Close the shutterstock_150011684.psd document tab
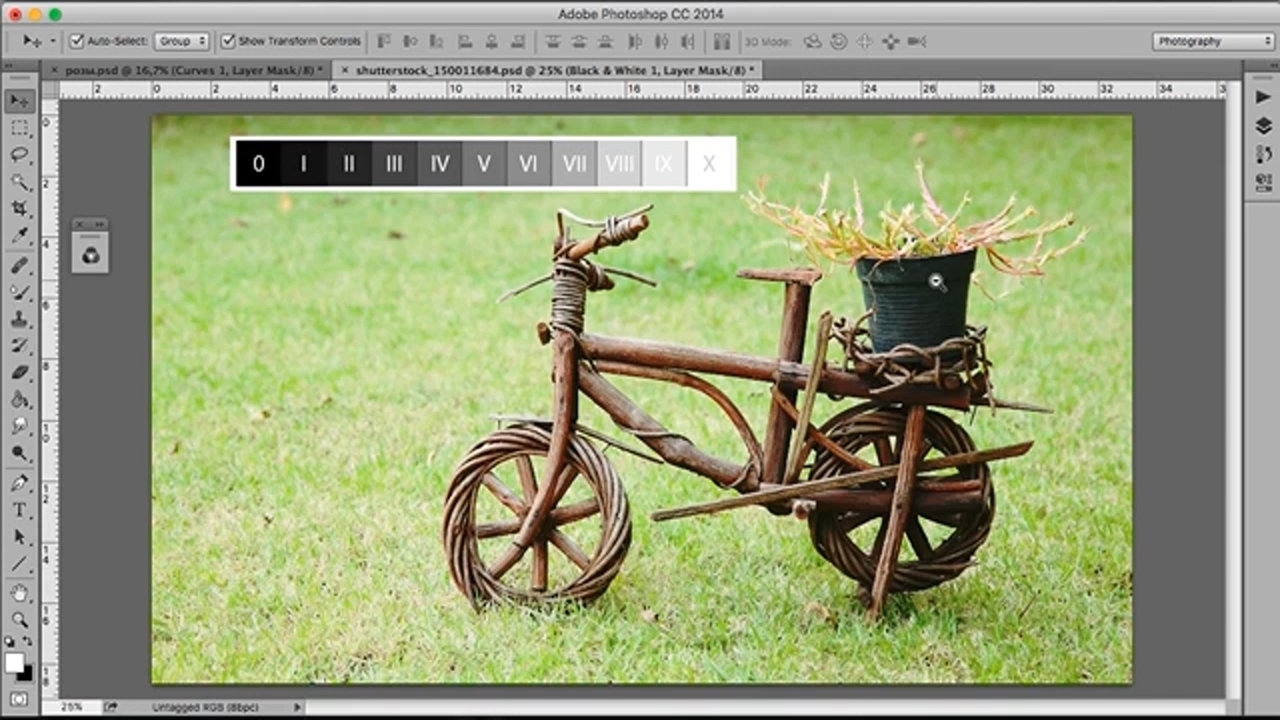The image size is (1280, 720). pos(345,70)
